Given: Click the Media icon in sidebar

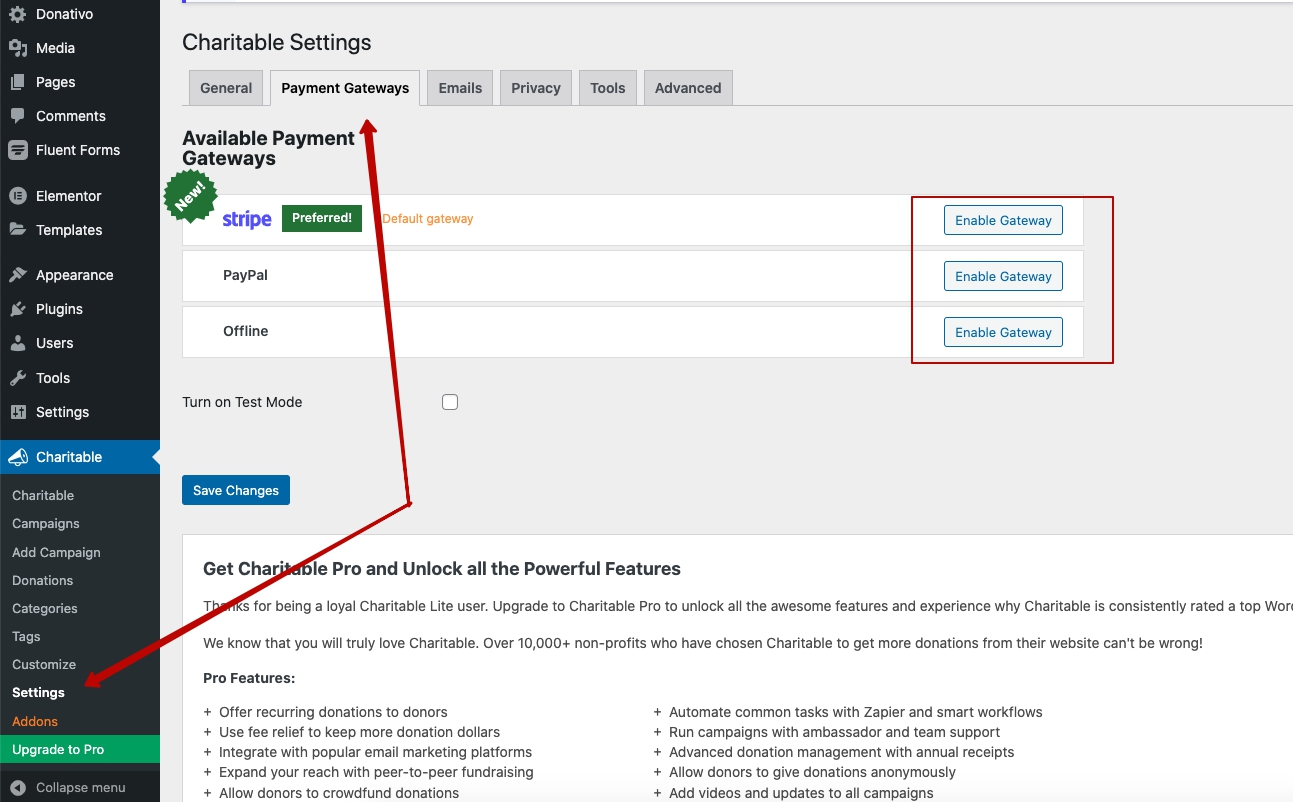Looking at the screenshot, I should tap(17, 48).
